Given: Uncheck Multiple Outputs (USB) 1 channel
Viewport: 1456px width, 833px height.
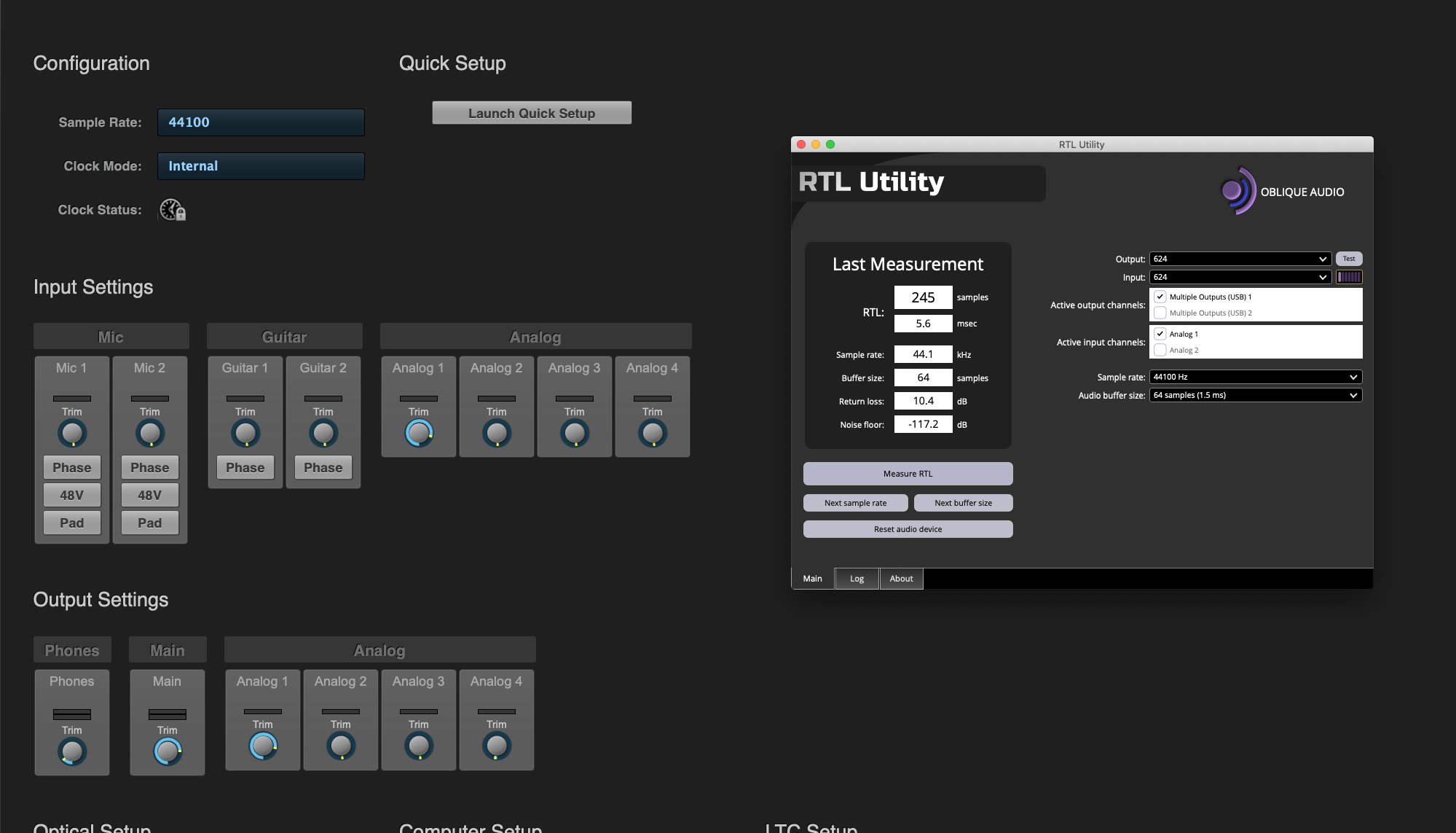Looking at the screenshot, I should [1160, 297].
